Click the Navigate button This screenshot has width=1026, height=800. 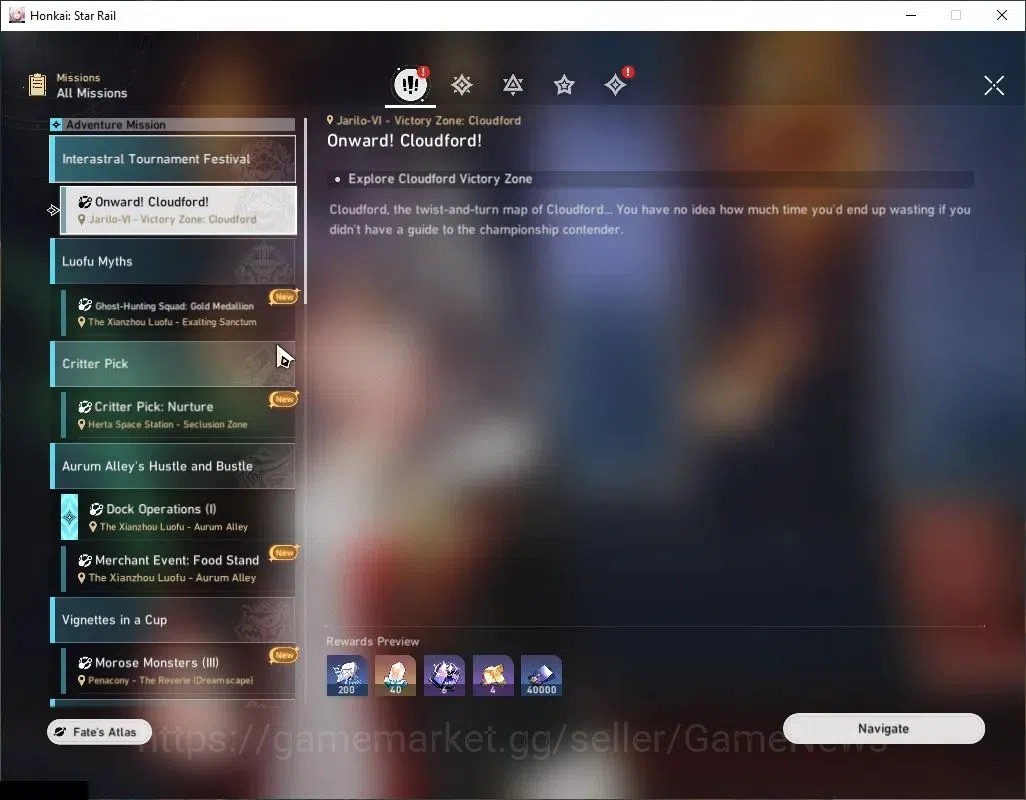coord(883,729)
